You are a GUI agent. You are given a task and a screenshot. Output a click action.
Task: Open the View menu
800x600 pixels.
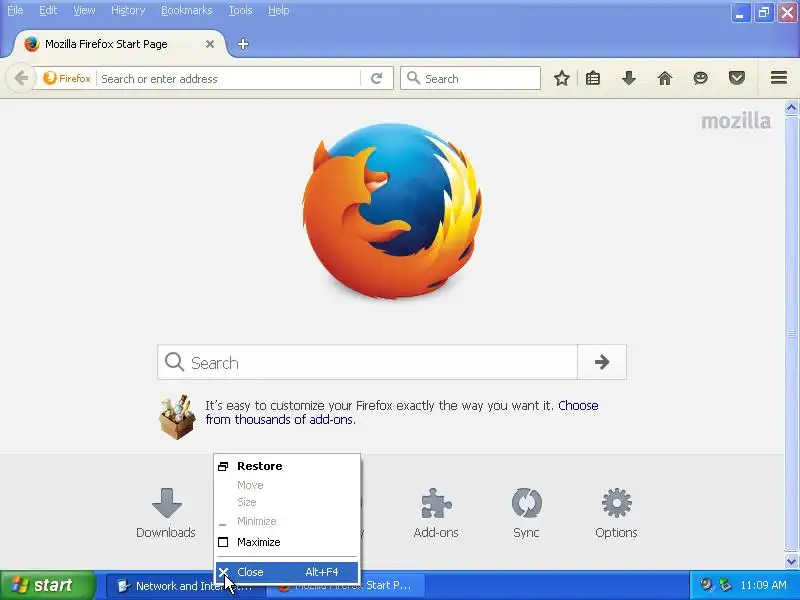(x=84, y=10)
